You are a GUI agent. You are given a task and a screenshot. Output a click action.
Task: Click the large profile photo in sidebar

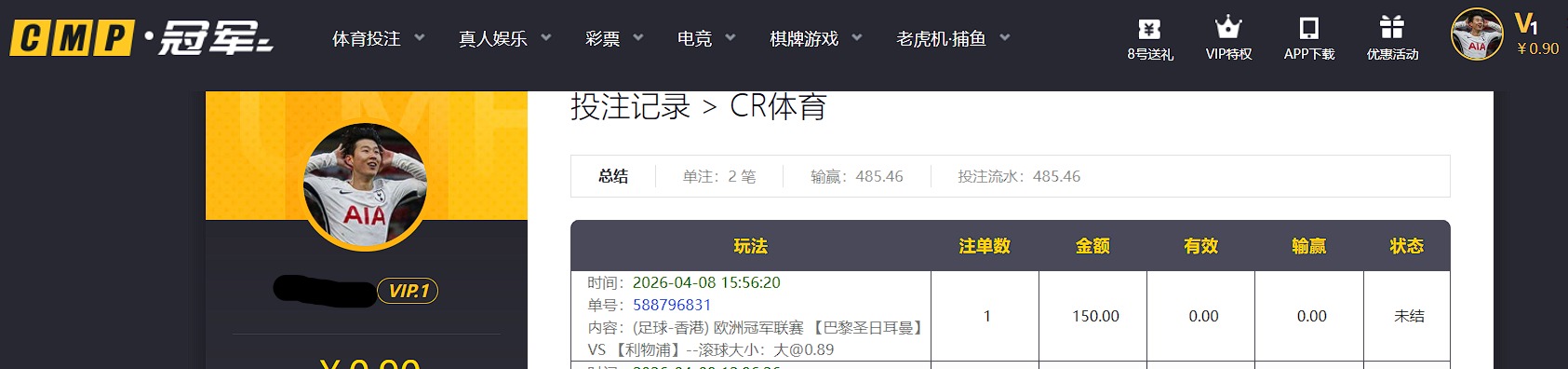(366, 185)
